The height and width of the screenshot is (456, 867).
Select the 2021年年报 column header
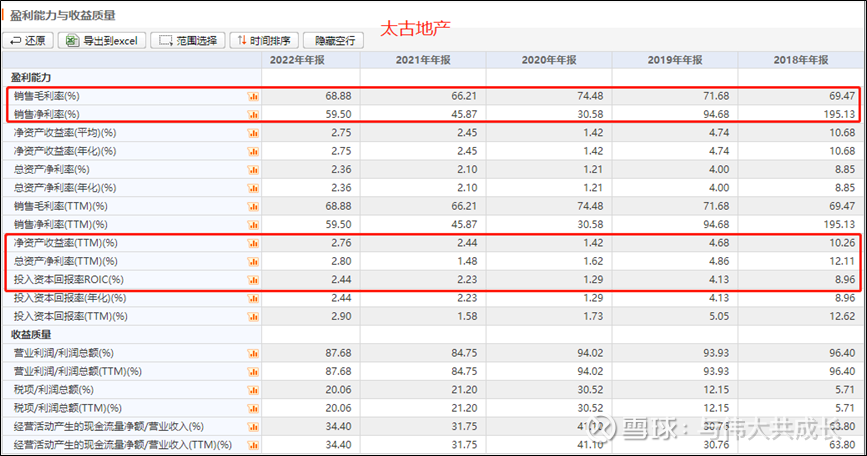(423, 60)
